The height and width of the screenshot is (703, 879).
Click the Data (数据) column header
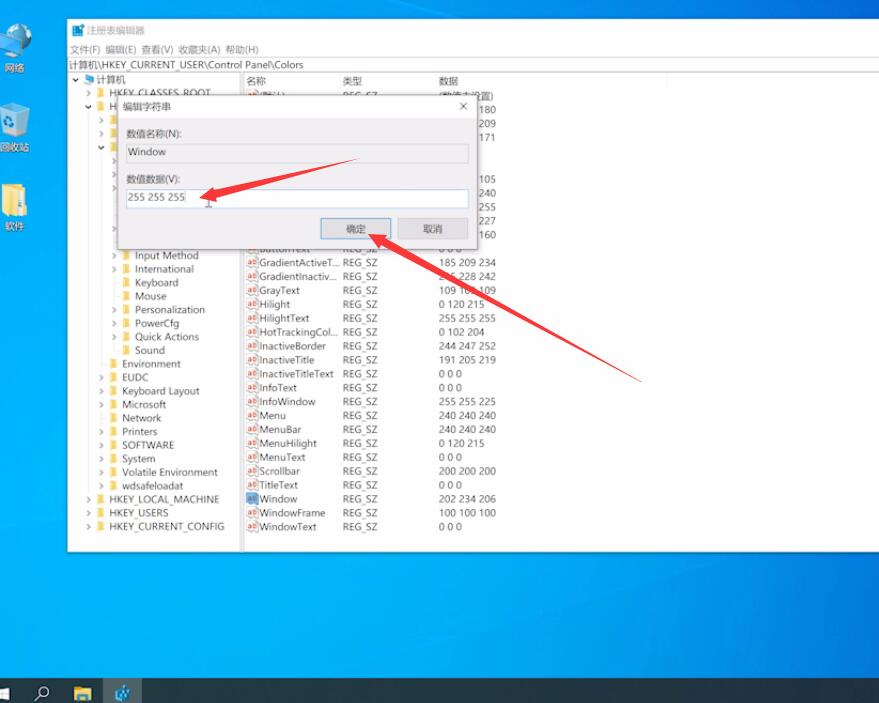[448, 81]
